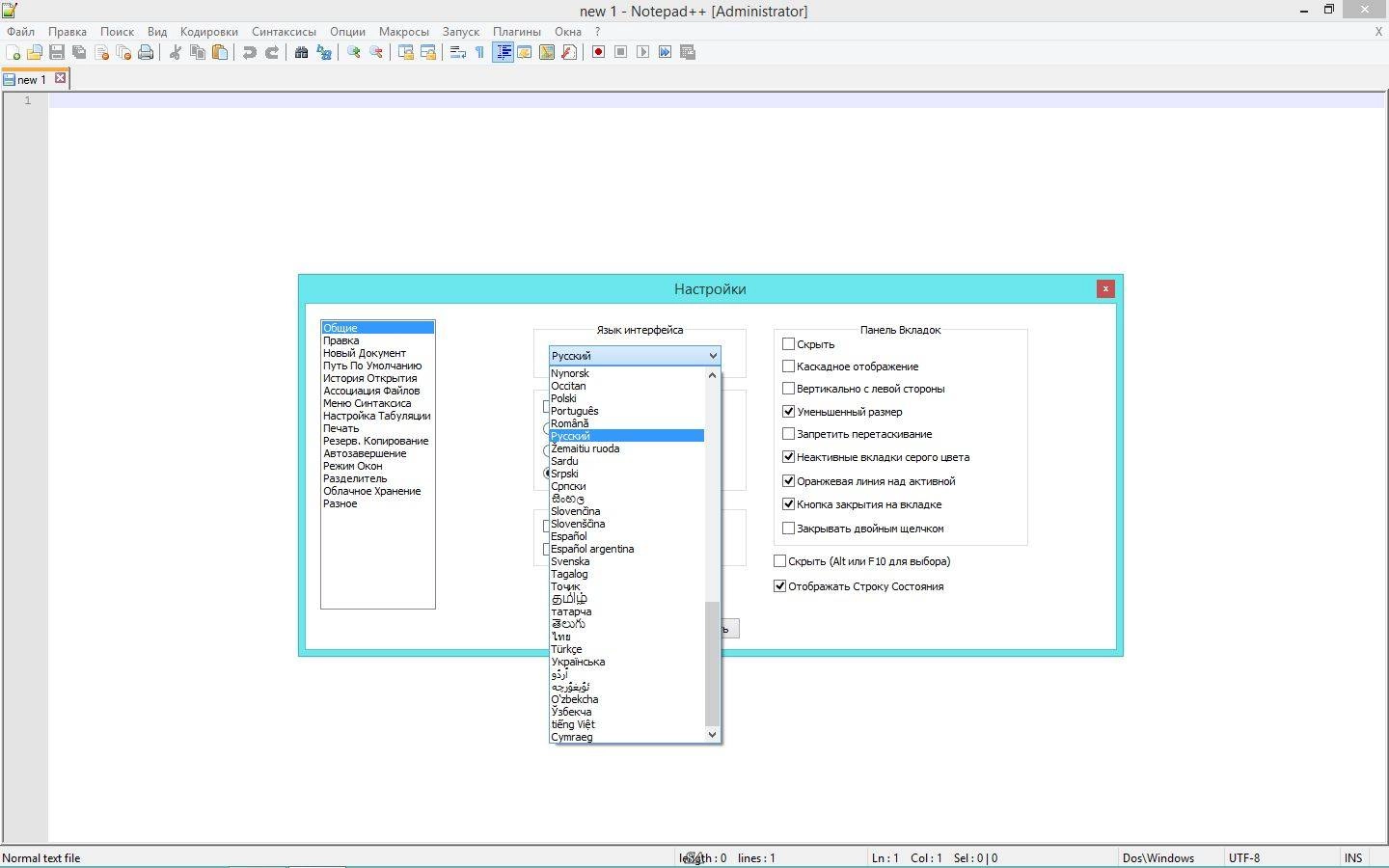Viewport: 1389px width, 868px height.
Task: Choose Türkçe in the language list
Action: 627,649
